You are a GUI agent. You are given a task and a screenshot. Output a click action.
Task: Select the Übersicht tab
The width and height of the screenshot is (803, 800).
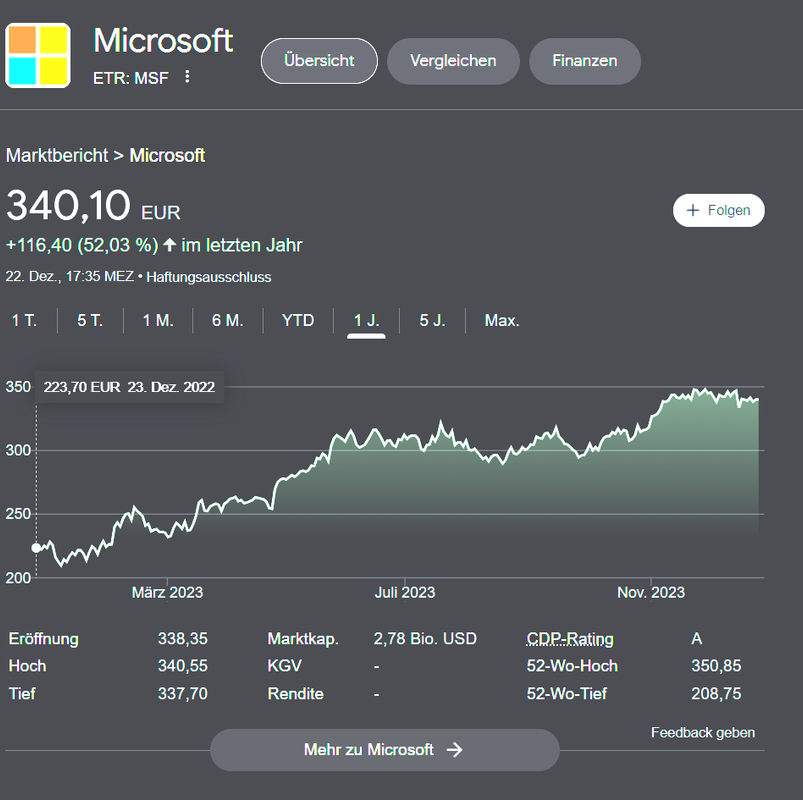[x=319, y=61]
